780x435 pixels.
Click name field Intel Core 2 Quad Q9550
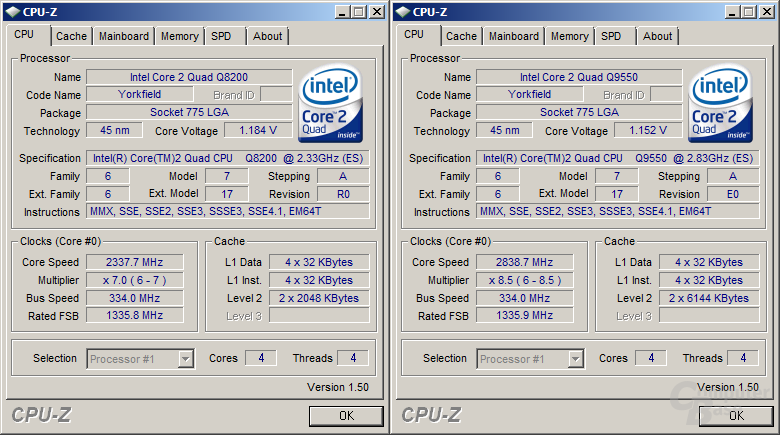tap(579, 77)
